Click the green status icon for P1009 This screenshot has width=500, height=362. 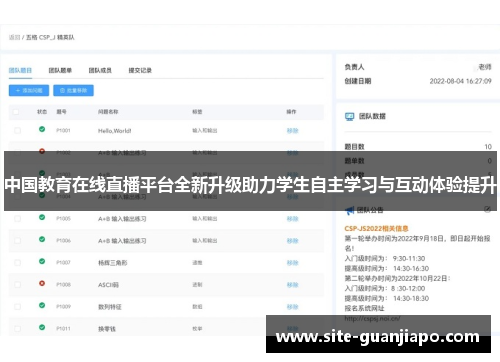pos(42,305)
